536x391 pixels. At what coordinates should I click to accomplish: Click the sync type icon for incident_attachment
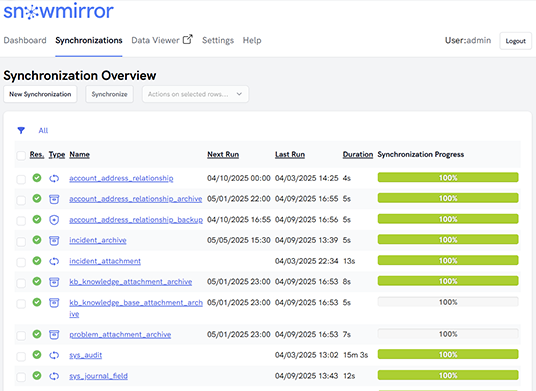click(54, 261)
